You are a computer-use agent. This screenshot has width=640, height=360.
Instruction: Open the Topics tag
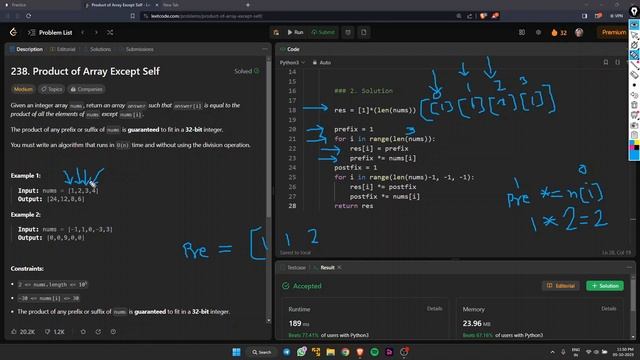click(51, 89)
